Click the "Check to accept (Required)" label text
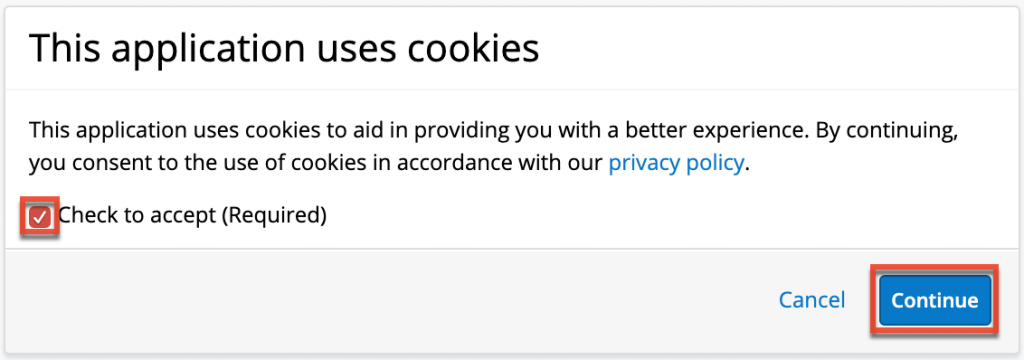This screenshot has height=360, width=1024. coord(193,214)
